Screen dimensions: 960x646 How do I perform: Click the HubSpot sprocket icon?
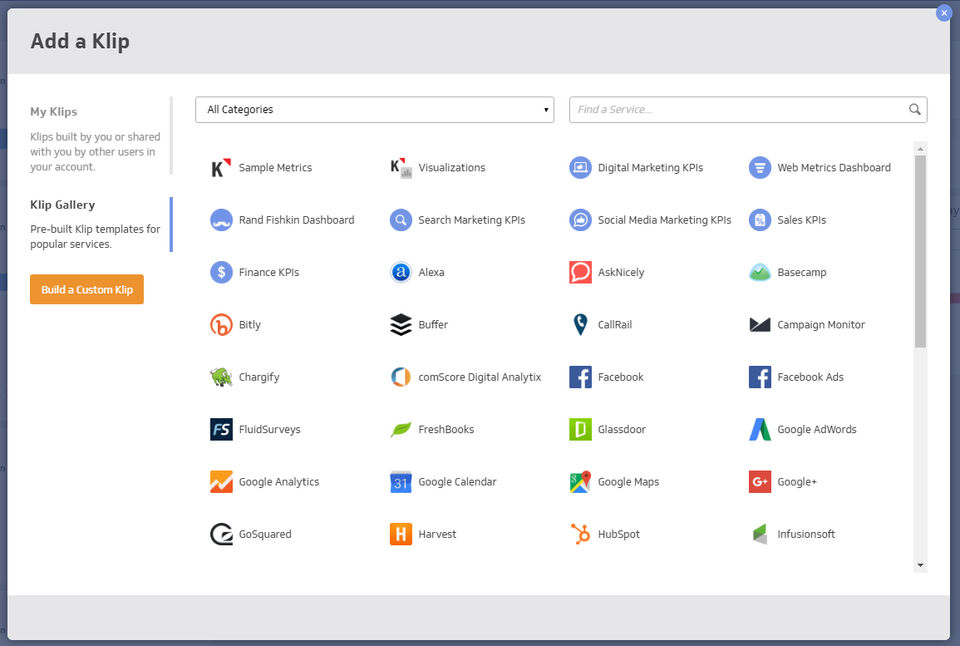point(580,534)
